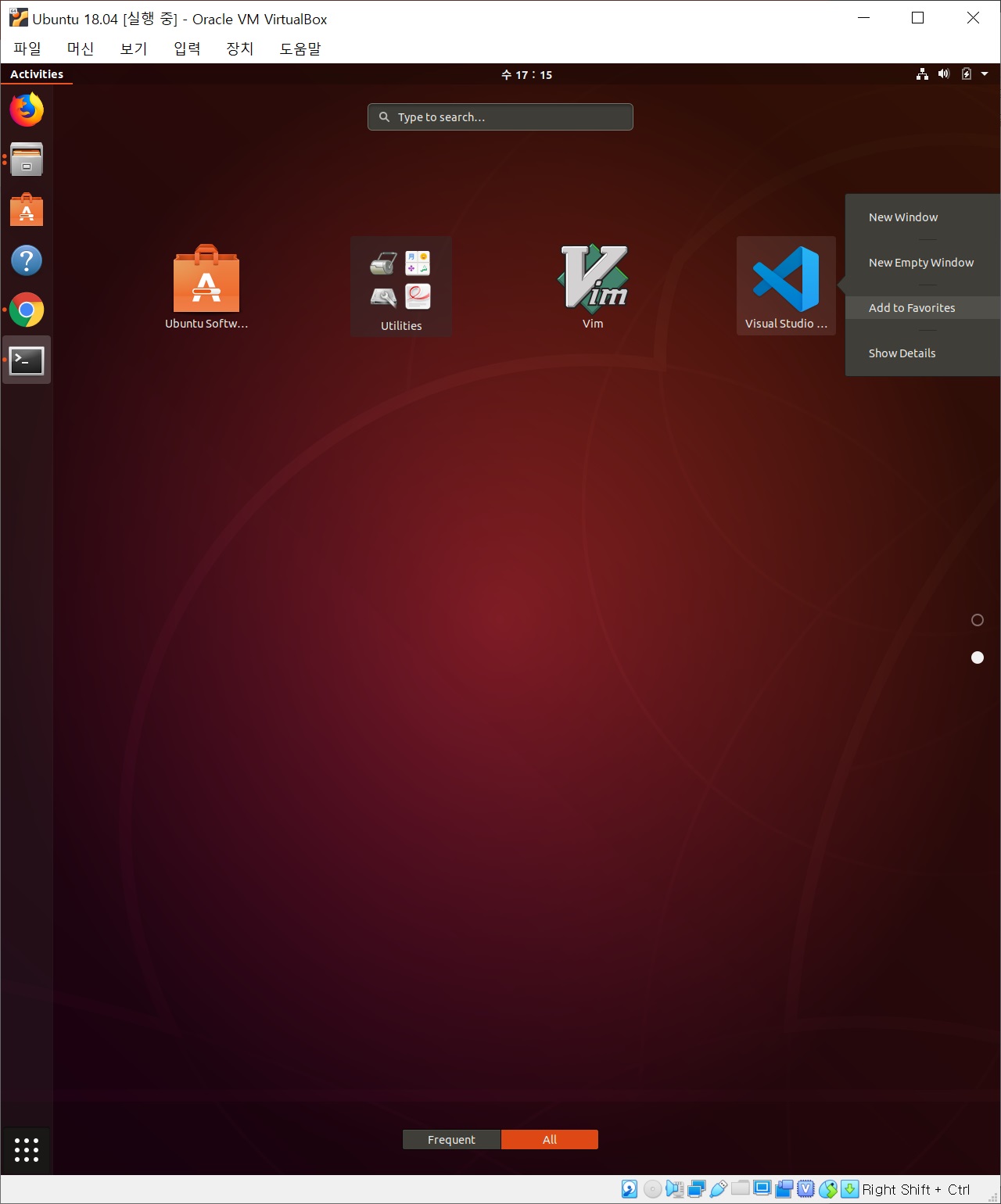Click the Show Applications grid button
The width and height of the screenshot is (1001, 1204).
(27, 1150)
